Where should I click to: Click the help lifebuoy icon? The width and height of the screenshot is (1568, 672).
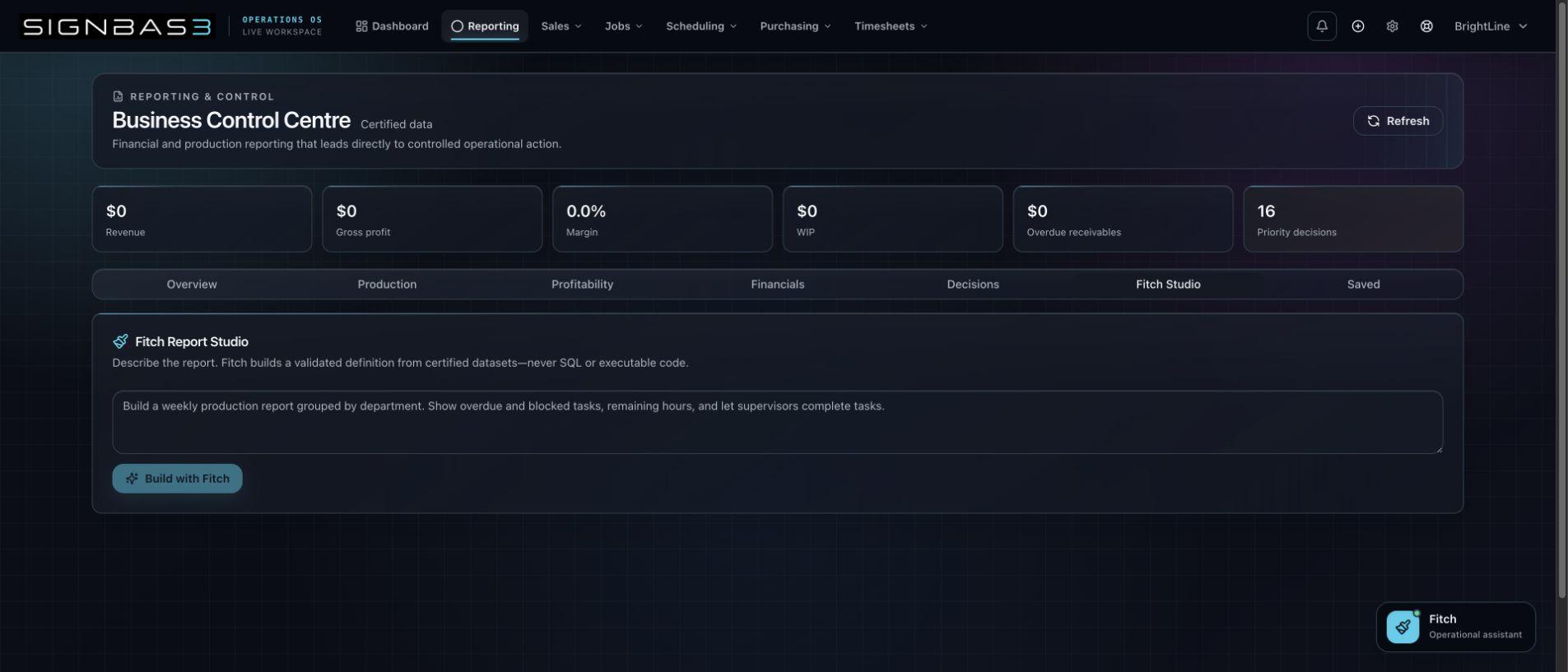(x=1426, y=26)
